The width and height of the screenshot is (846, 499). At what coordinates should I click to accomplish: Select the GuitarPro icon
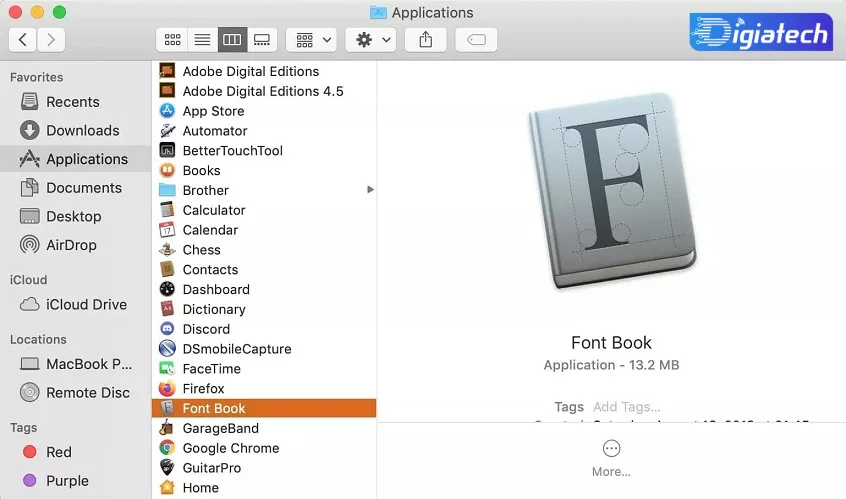click(x=167, y=468)
